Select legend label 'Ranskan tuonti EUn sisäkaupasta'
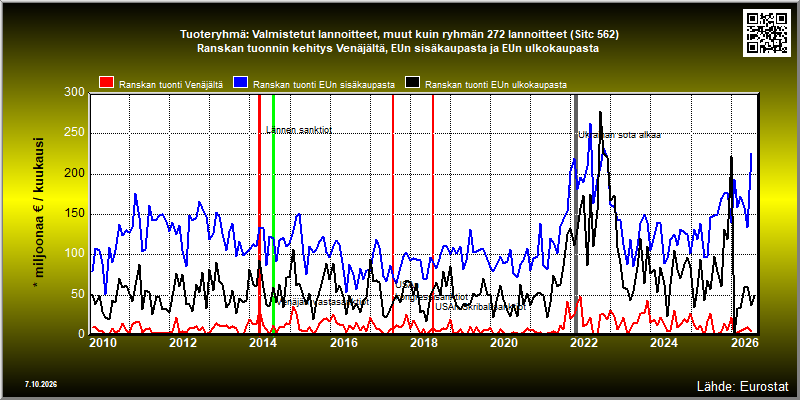This screenshot has width=800, height=400. click(x=324, y=85)
